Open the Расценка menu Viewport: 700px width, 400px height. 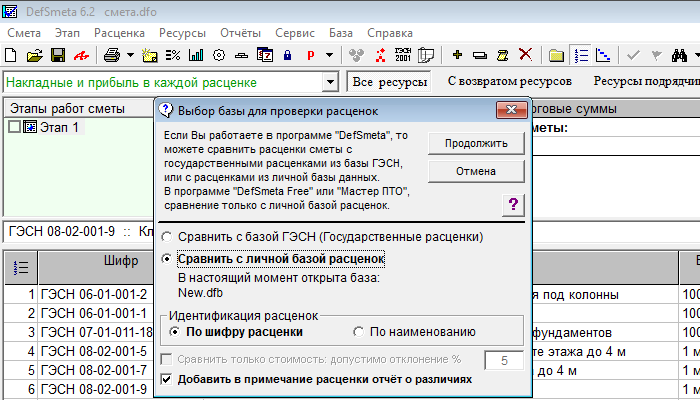click(119, 32)
